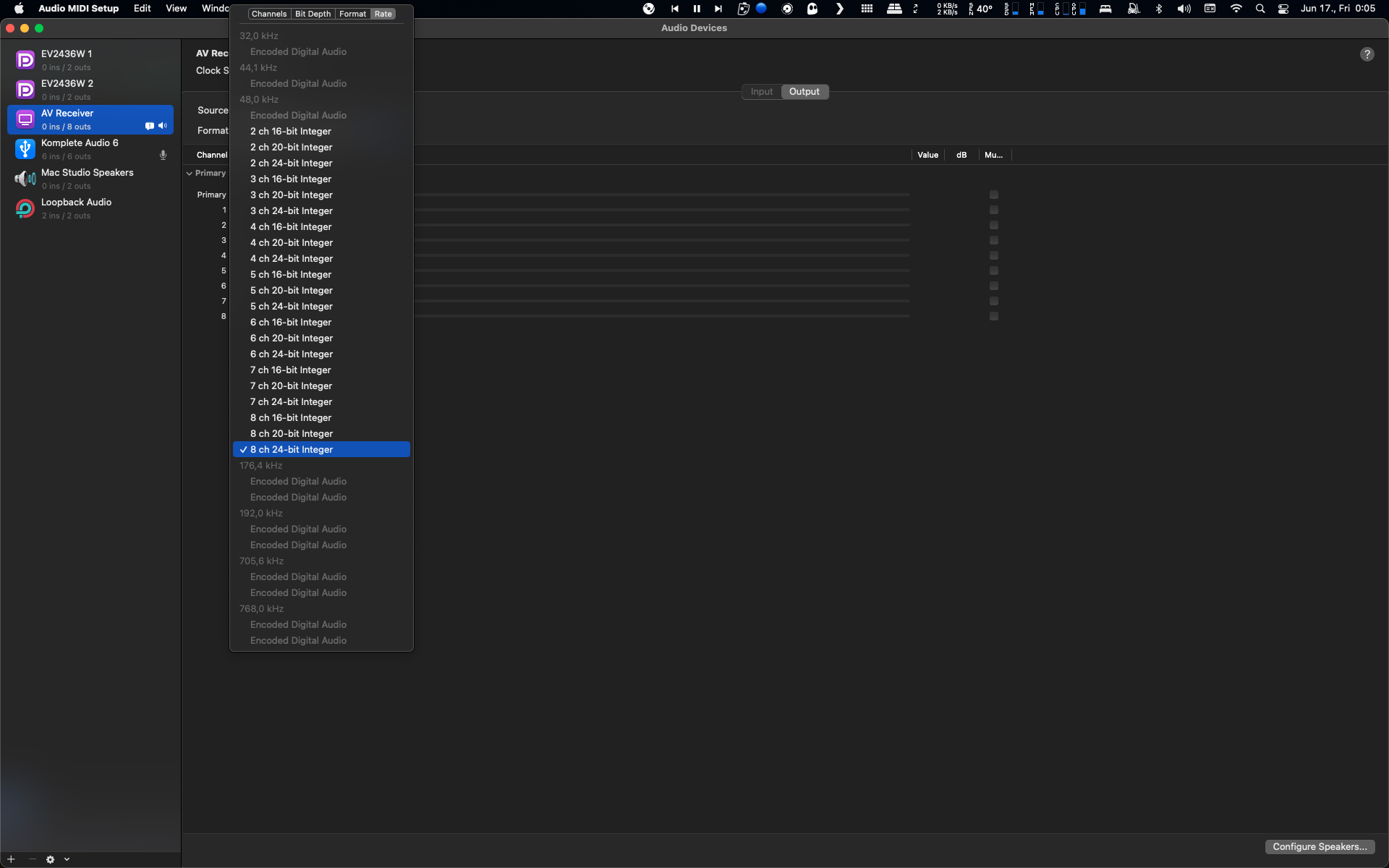The image size is (1389, 868).
Task: Toggle mute checkbox for channel 8
Action: [994, 316]
